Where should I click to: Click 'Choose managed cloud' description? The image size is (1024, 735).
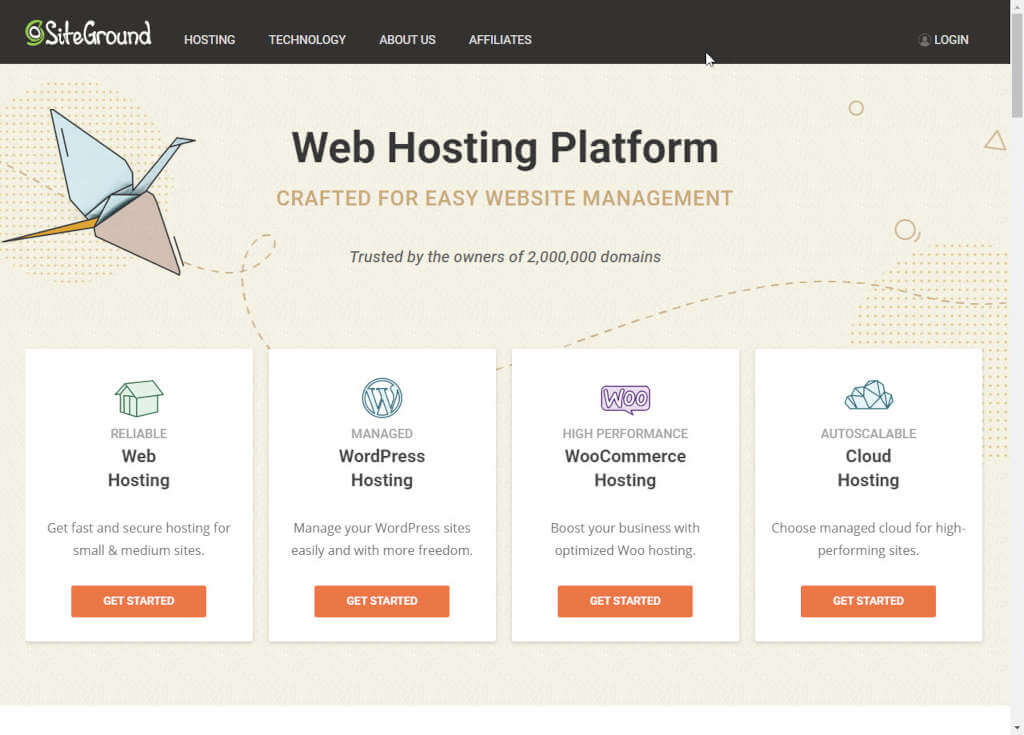[x=868, y=539]
